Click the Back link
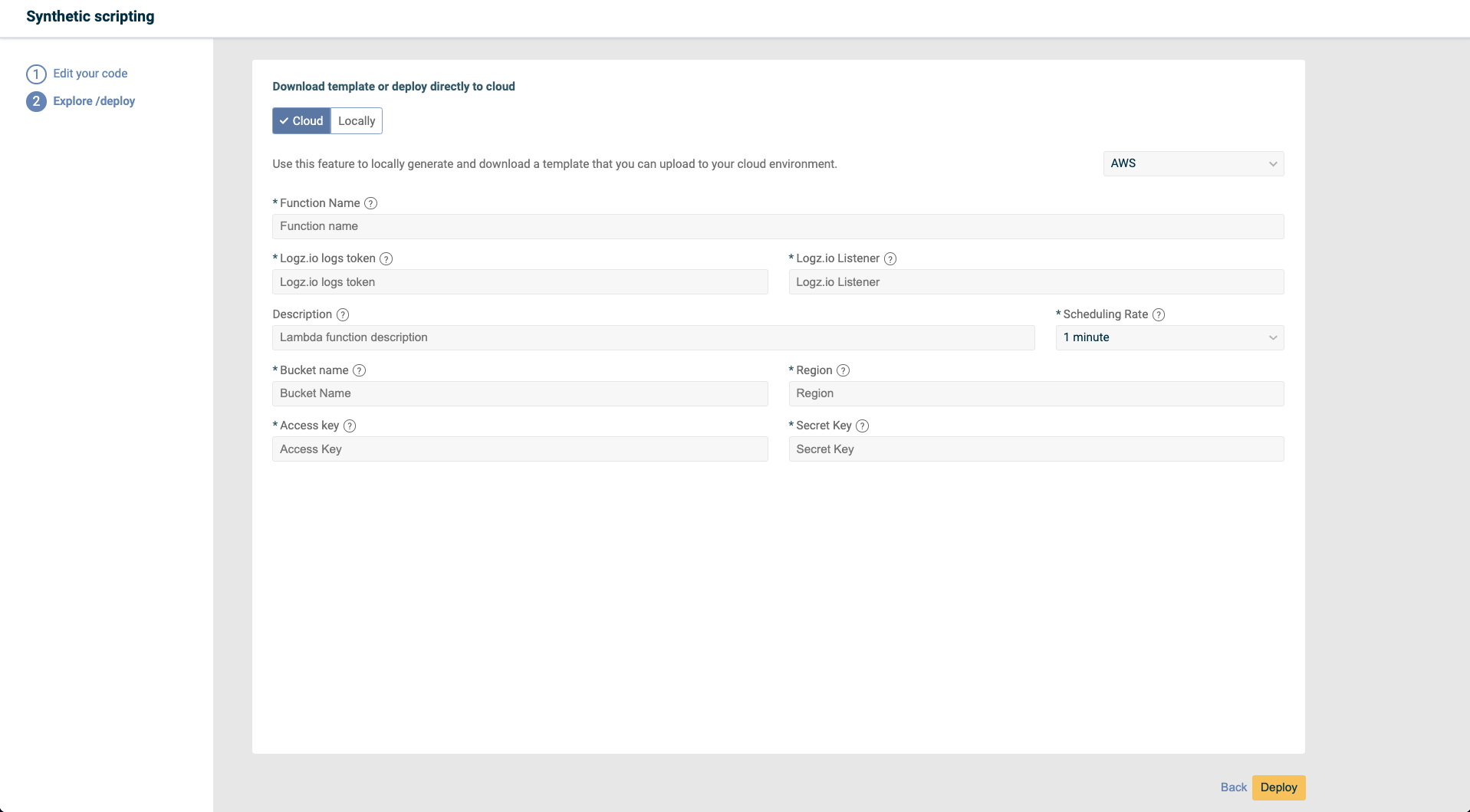Image resolution: width=1470 pixels, height=812 pixels. pos(1232,787)
